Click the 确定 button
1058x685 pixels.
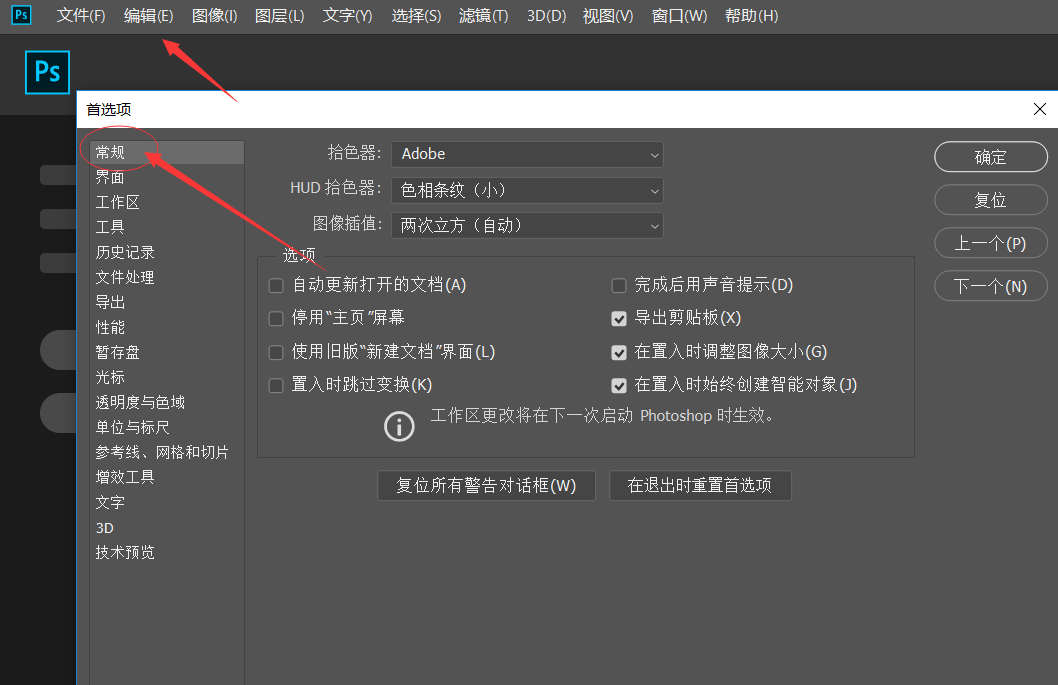[991, 157]
